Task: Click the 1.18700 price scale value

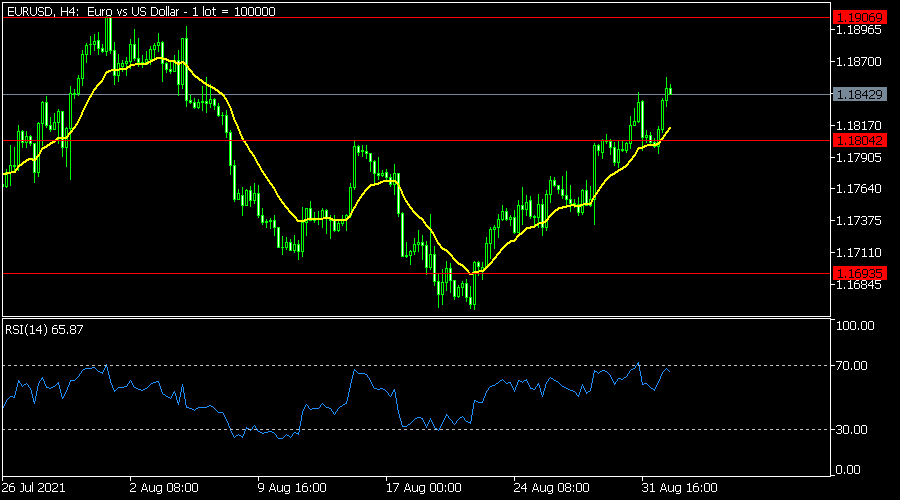Action: (859, 61)
